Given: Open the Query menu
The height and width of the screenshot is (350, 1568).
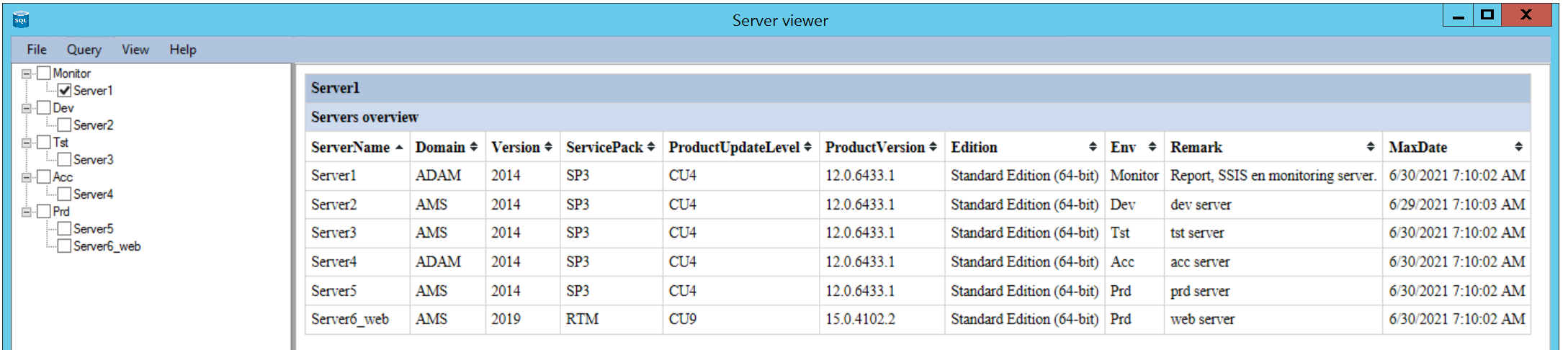Looking at the screenshot, I should (84, 50).
